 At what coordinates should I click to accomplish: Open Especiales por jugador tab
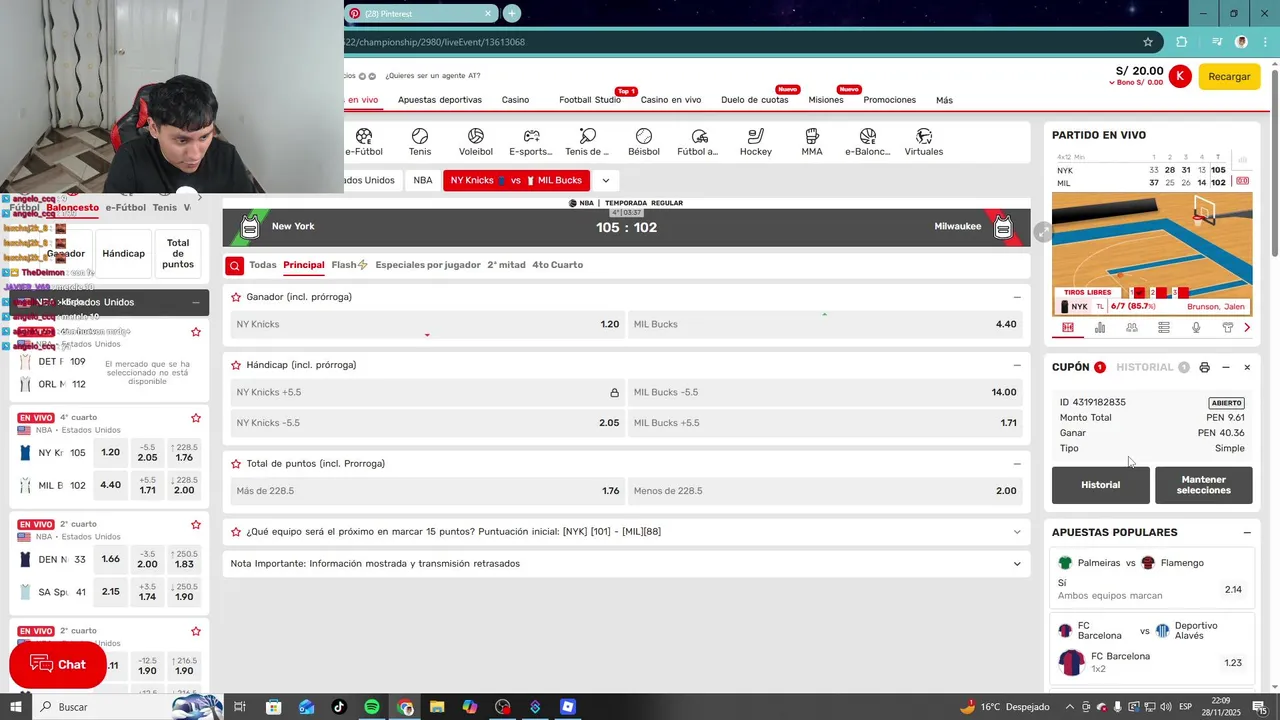pyautogui.click(x=428, y=265)
